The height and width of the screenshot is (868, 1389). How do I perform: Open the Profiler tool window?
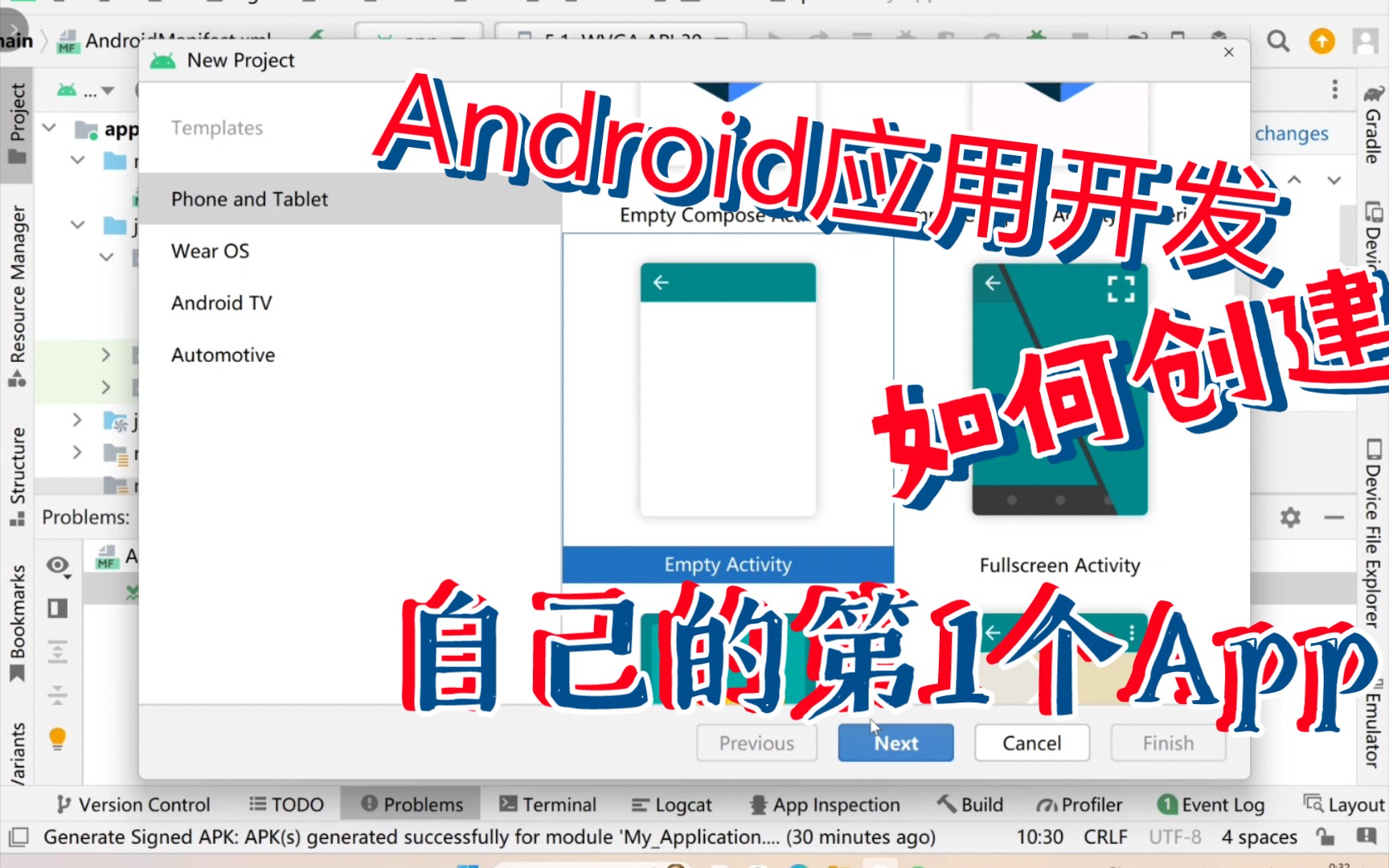(1079, 805)
